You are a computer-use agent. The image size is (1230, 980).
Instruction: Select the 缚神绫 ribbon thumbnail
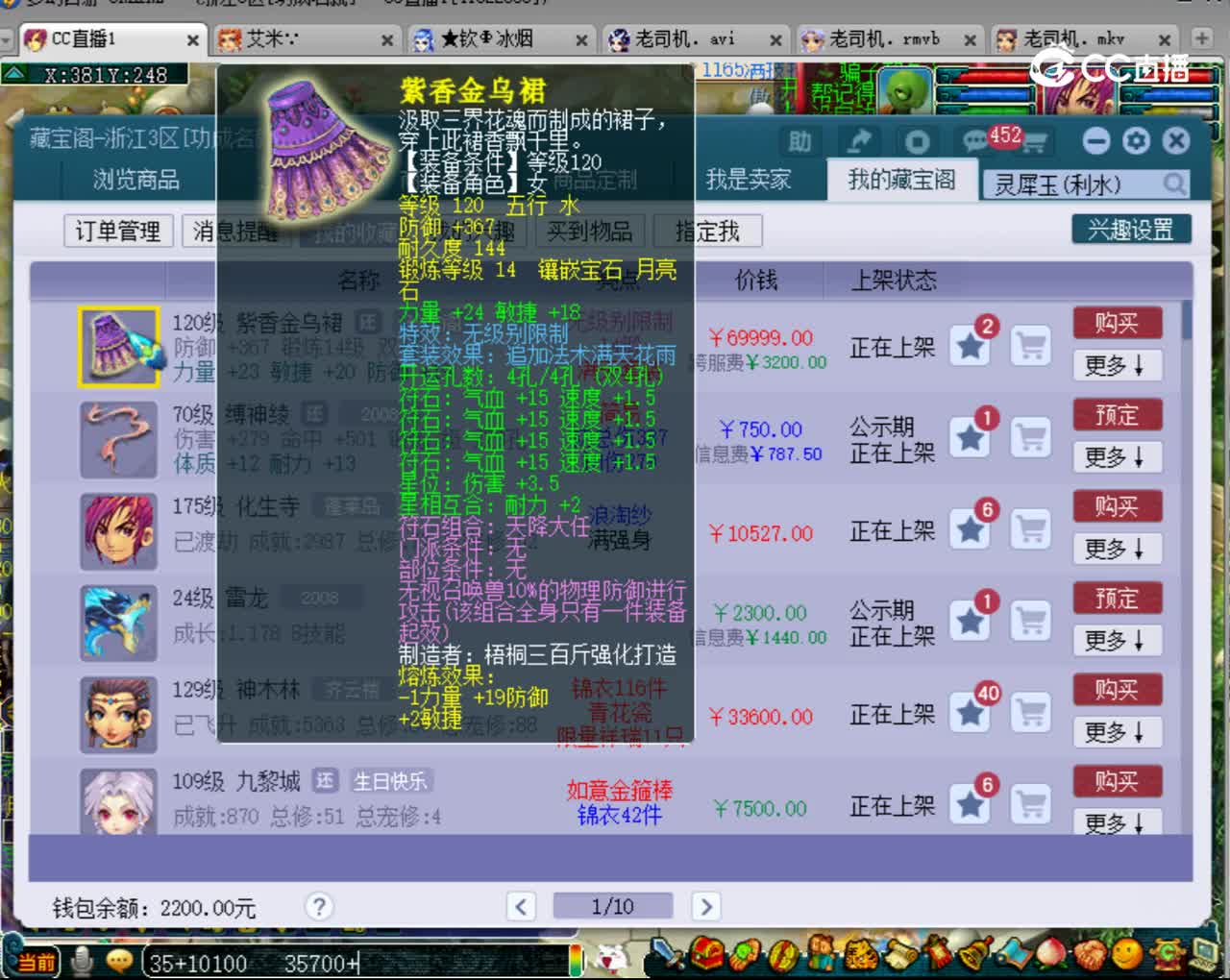pyautogui.click(x=118, y=439)
